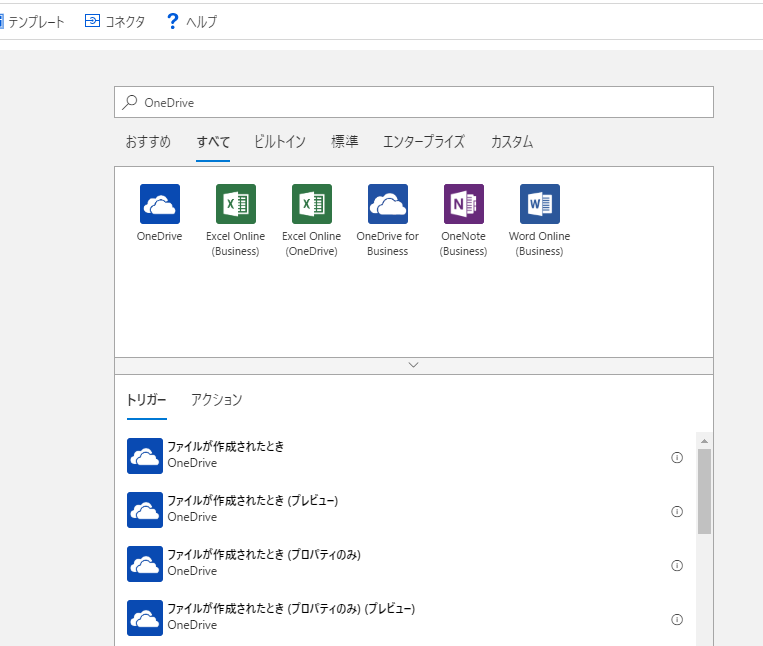Switch to the トリガー tab
Screen dimensions: 763x646
tap(146, 400)
